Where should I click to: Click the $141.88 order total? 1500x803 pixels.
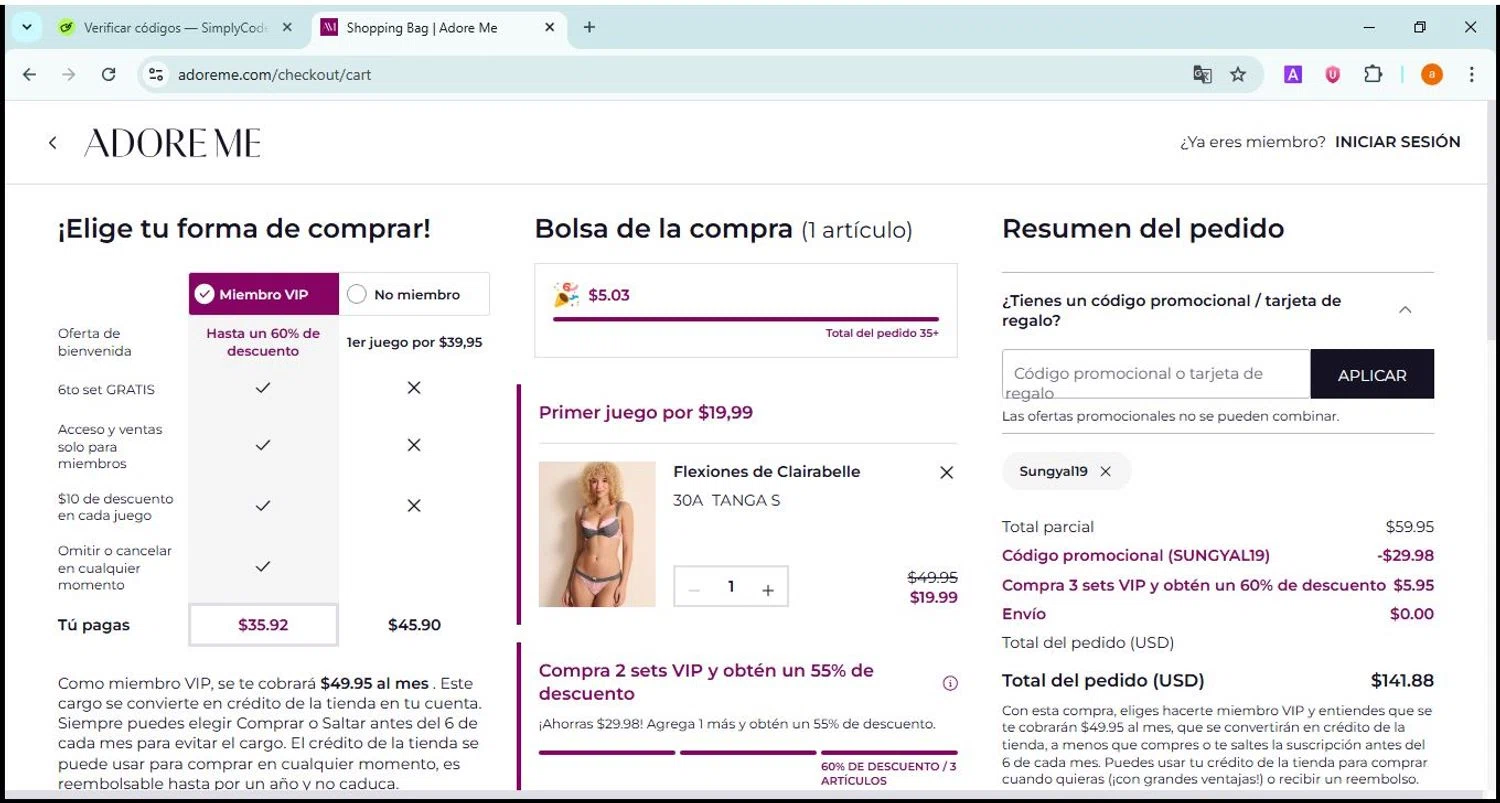pos(1402,681)
